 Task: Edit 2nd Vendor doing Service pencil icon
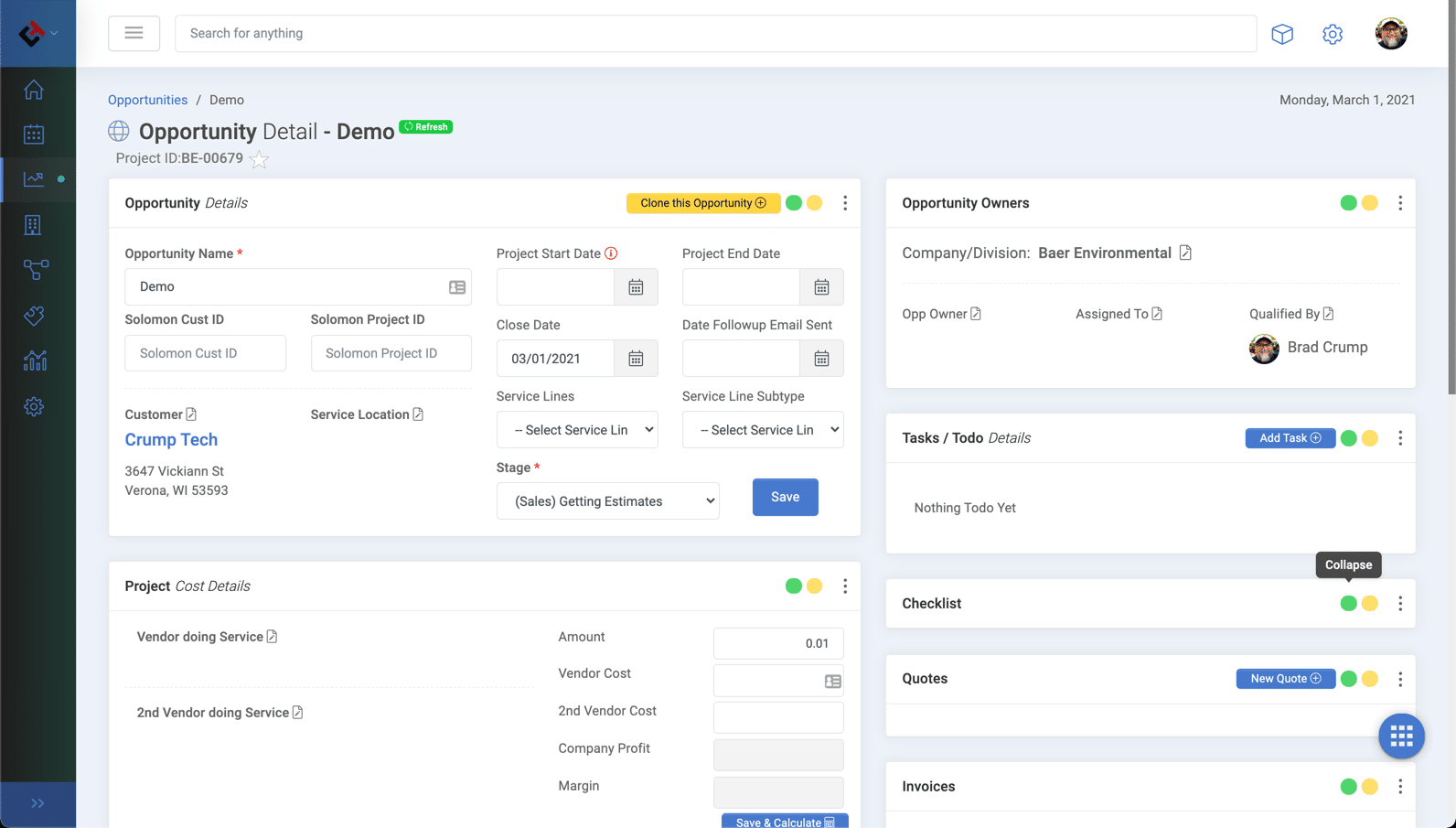point(297,713)
